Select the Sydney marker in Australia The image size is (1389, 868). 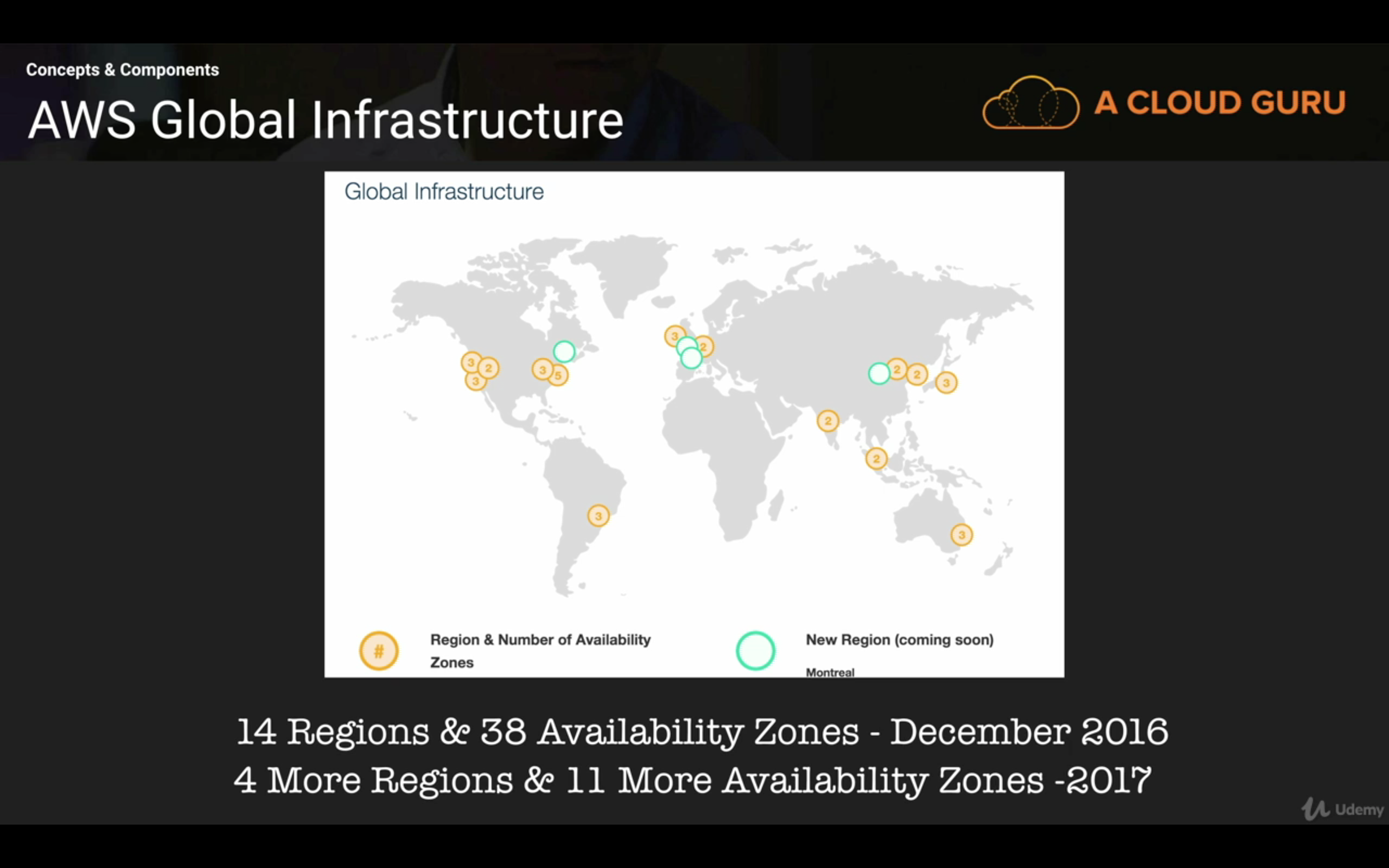point(961,534)
